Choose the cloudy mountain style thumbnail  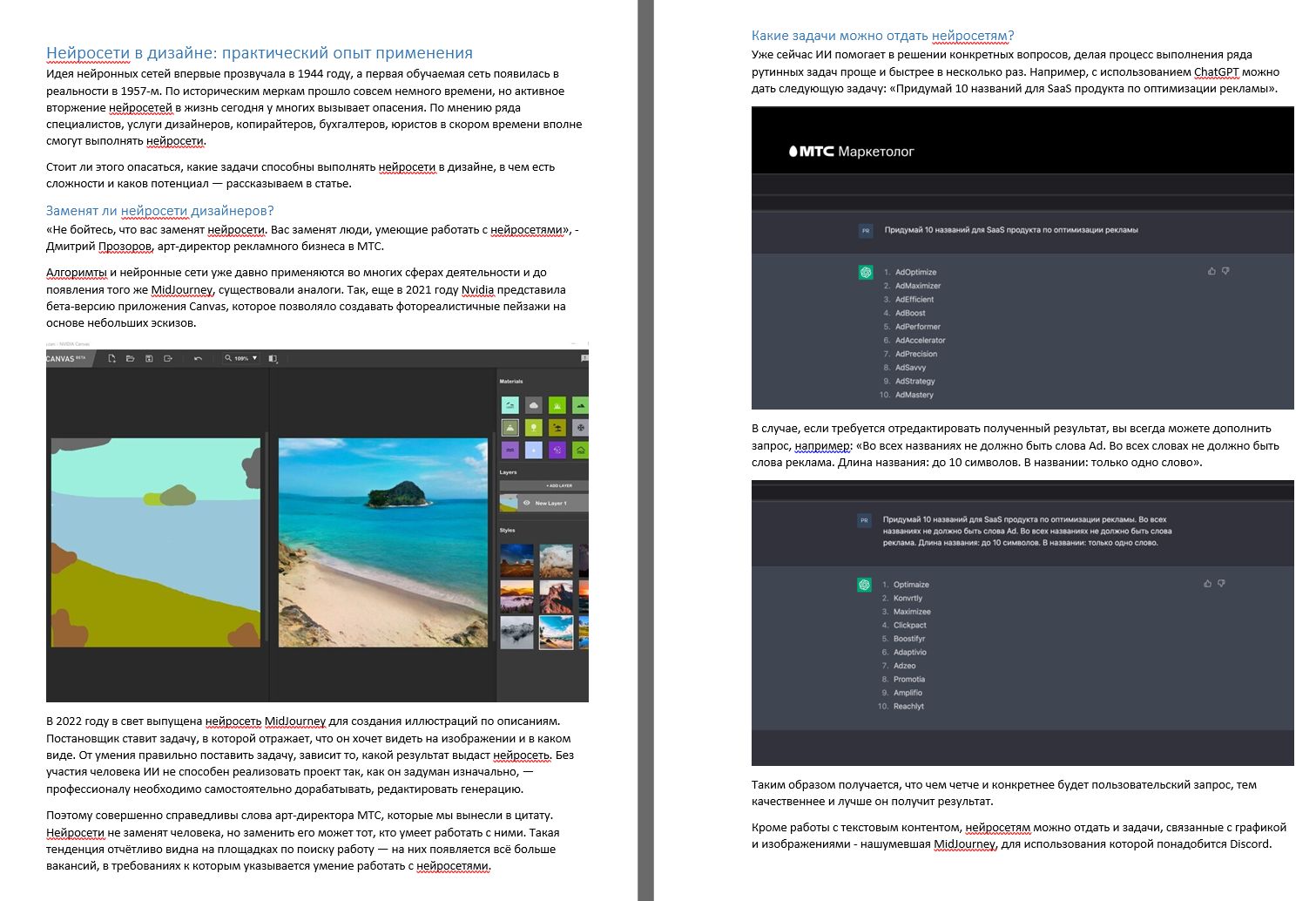[556, 561]
